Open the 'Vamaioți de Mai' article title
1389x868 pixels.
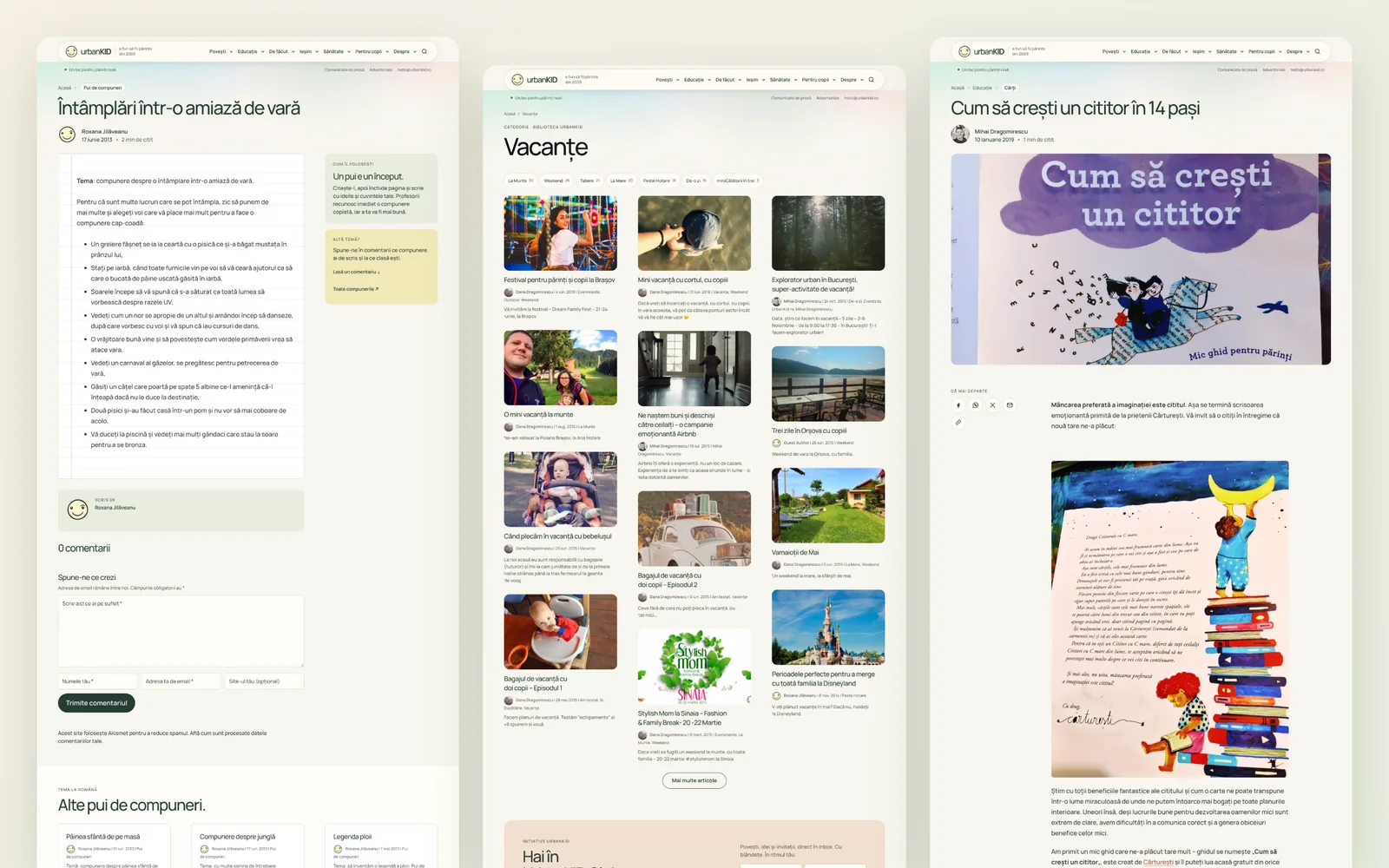pyautogui.click(x=795, y=552)
